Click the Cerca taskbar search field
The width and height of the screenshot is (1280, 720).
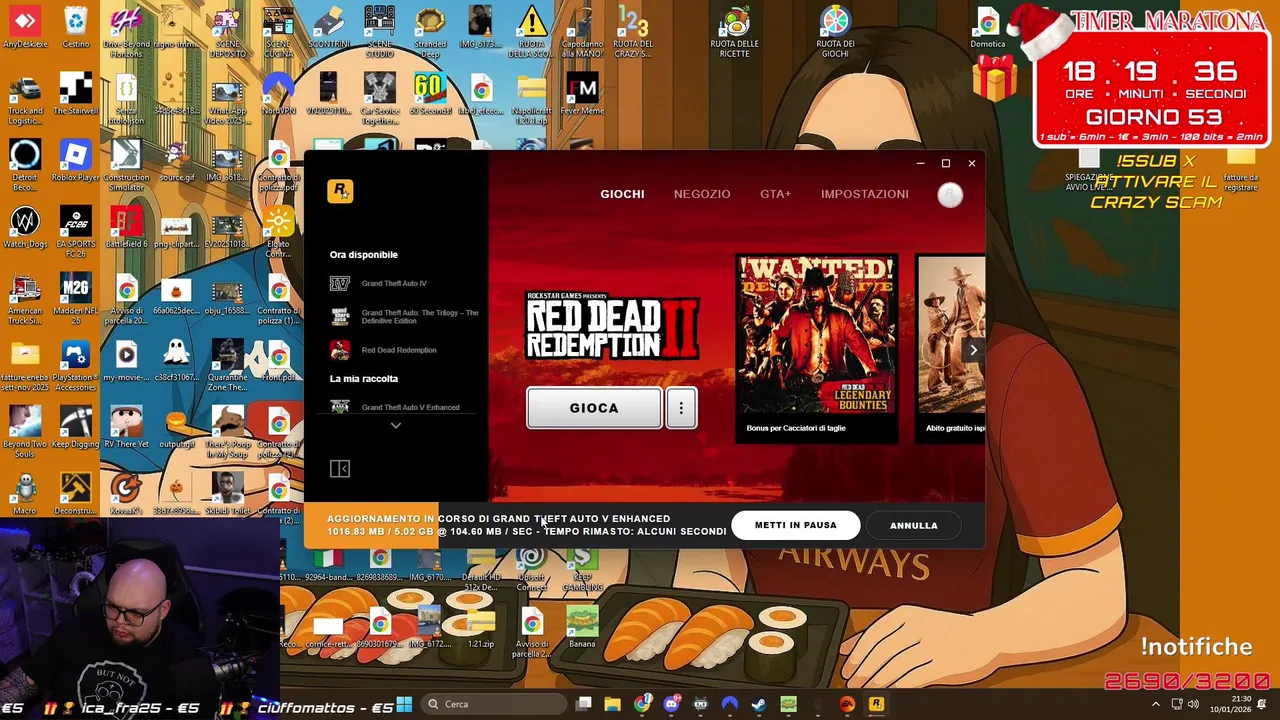click(492, 704)
